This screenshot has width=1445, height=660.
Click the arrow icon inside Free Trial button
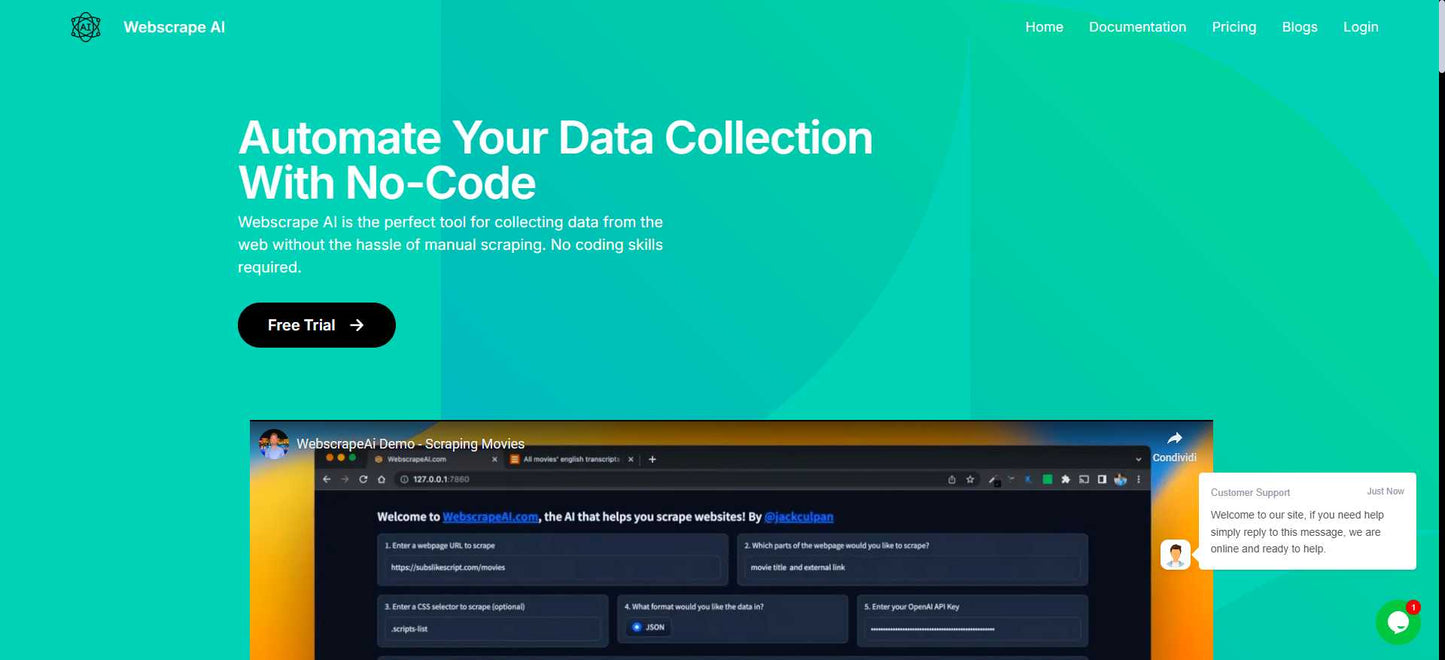coord(357,325)
